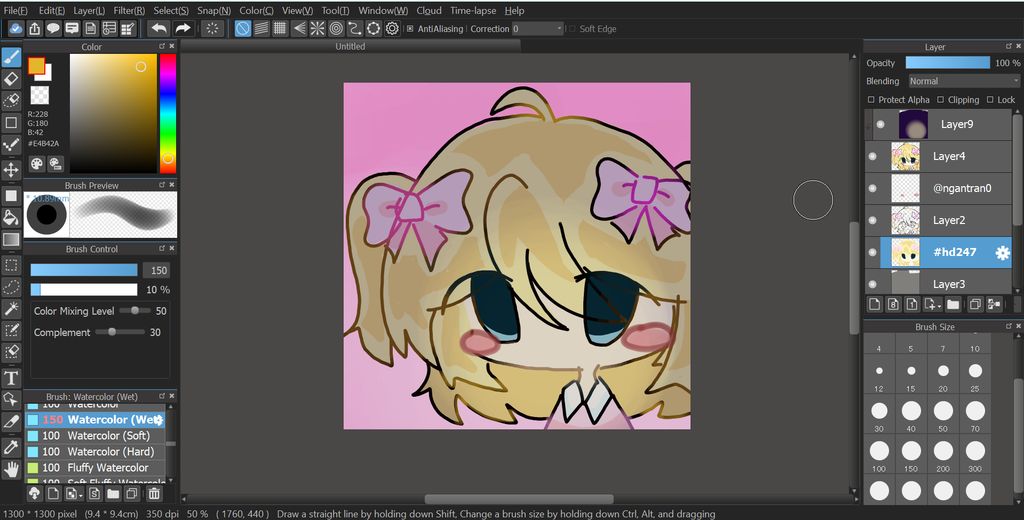Click the Layer4 thumbnail
Image resolution: width=1024 pixels, height=520 pixels.
[905, 156]
